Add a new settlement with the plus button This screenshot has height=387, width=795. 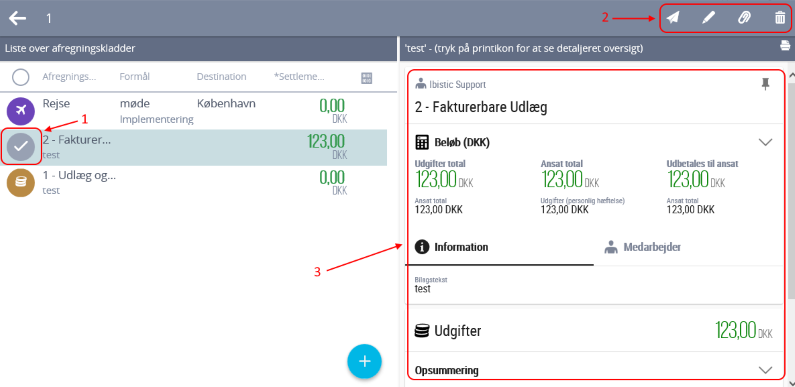point(364,361)
